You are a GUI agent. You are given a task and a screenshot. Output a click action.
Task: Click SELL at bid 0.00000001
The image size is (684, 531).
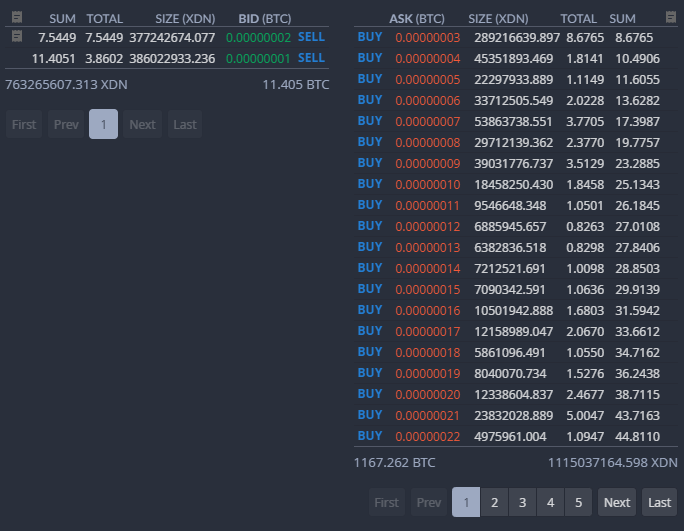[x=311, y=58]
